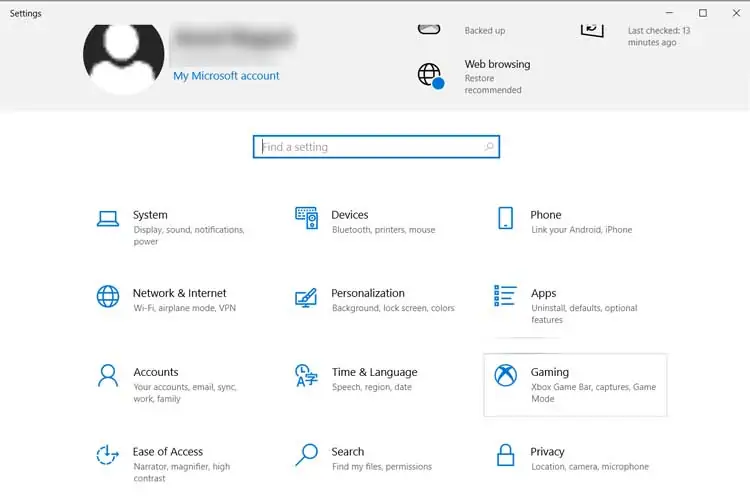Image resolution: width=750 pixels, height=500 pixels.
Task: Click the Windows Update last checked status
Action: (x=658, y=37)
